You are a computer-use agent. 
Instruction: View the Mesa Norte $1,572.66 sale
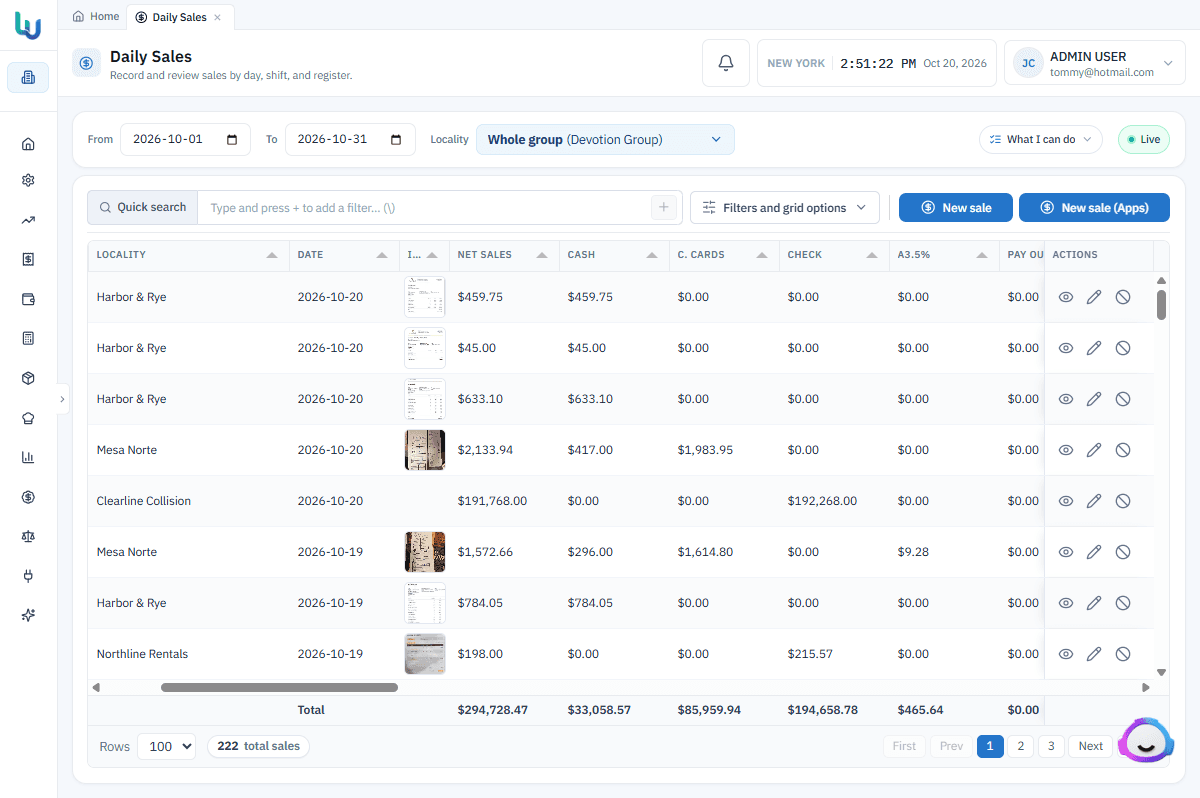(1066, 552)
